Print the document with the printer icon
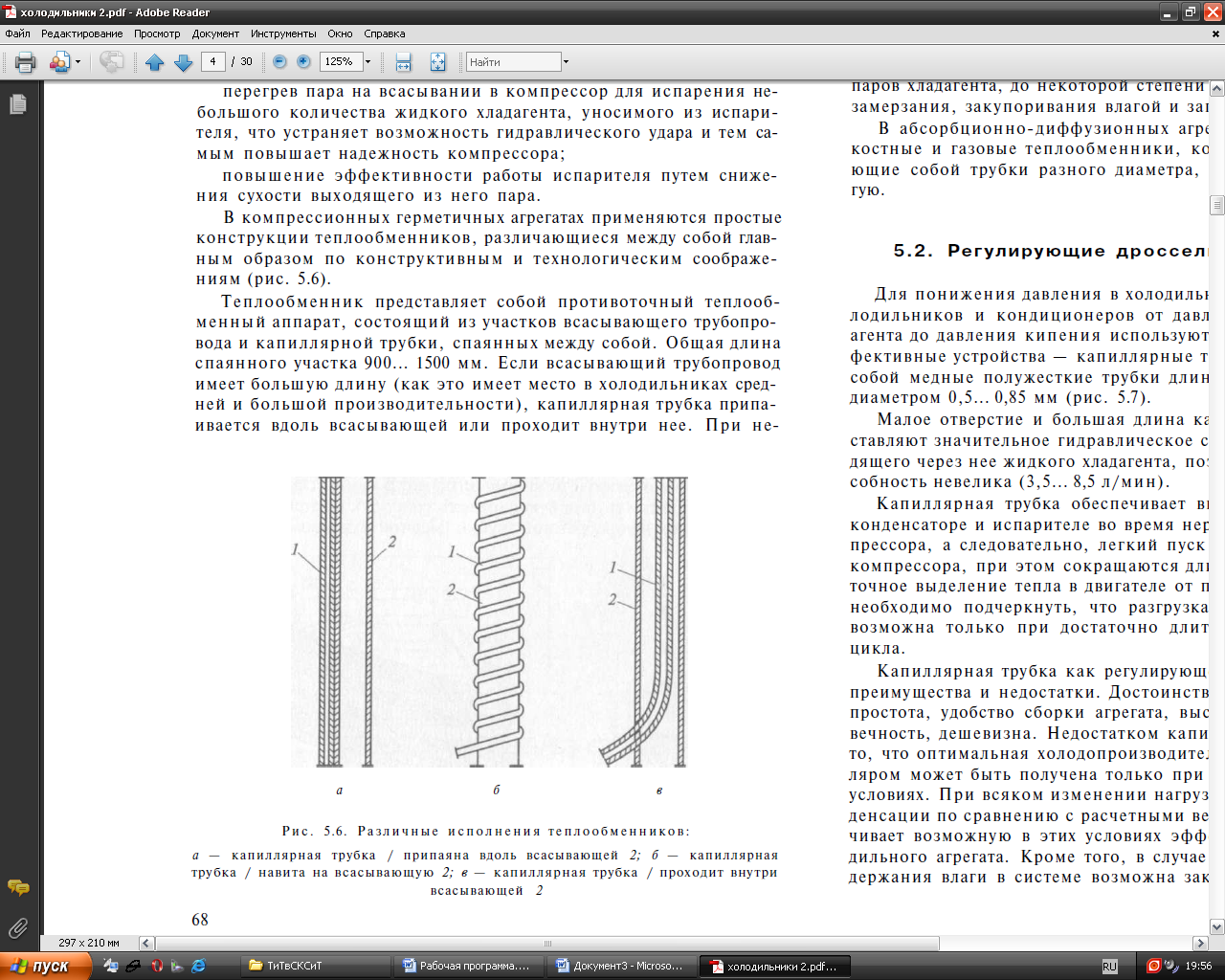The image size is (1225, 980). tap(26, 62)
